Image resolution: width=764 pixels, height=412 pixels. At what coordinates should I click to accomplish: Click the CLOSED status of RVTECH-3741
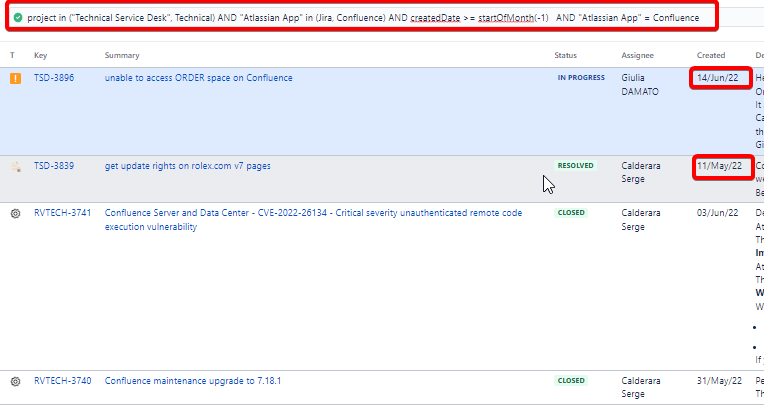point(571,213)
